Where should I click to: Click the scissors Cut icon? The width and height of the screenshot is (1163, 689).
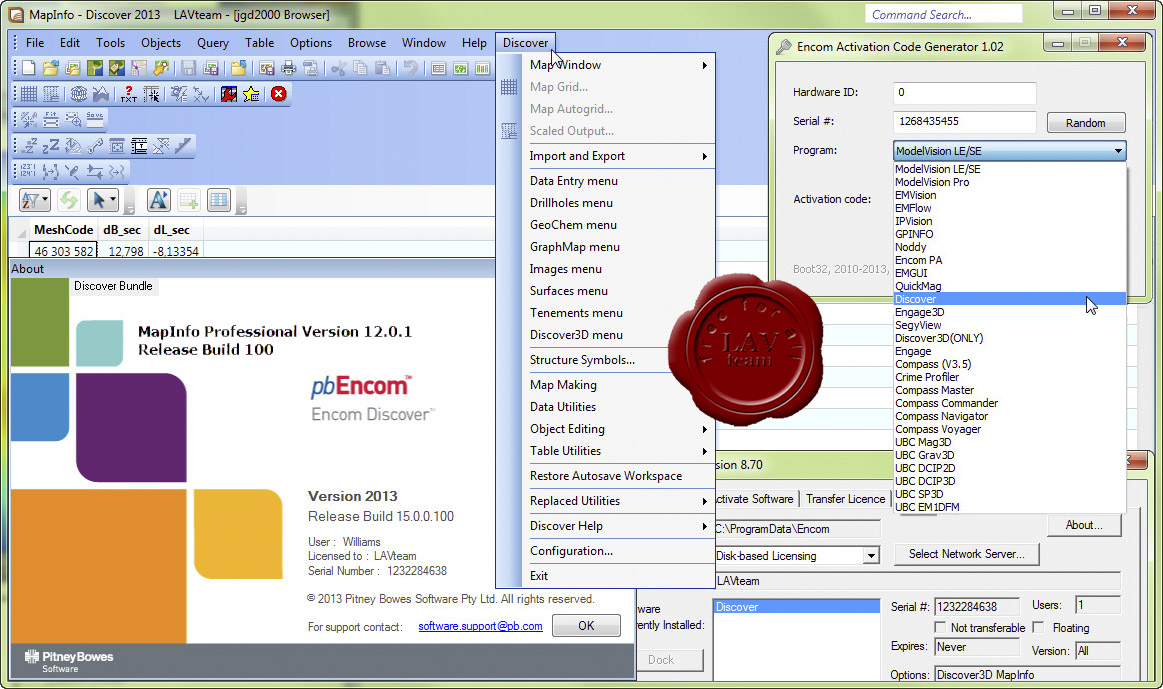(338, 69)
